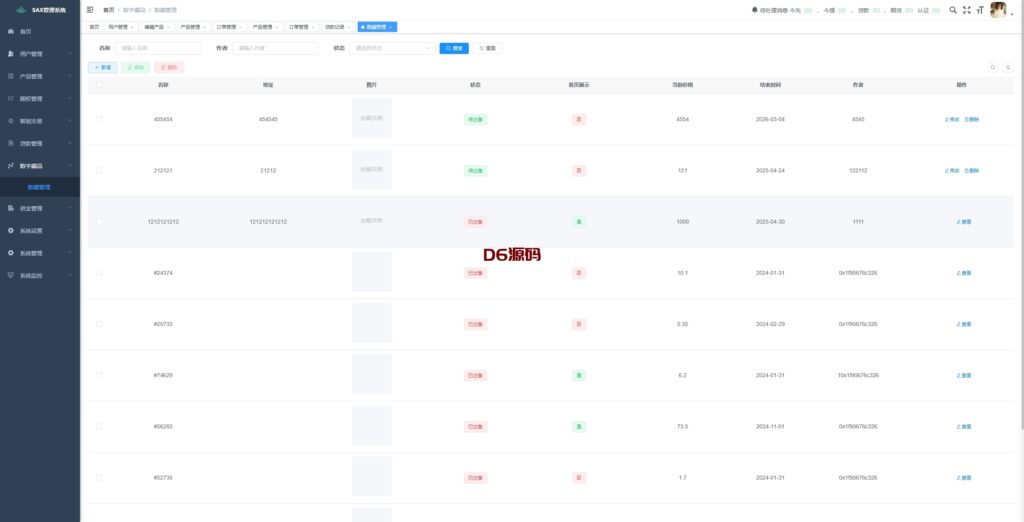Image resolution: width=1024 pixels, height=522 pixels.
Task: Expand 产品管理 chevron in sidebar
Action: [69, 76]
